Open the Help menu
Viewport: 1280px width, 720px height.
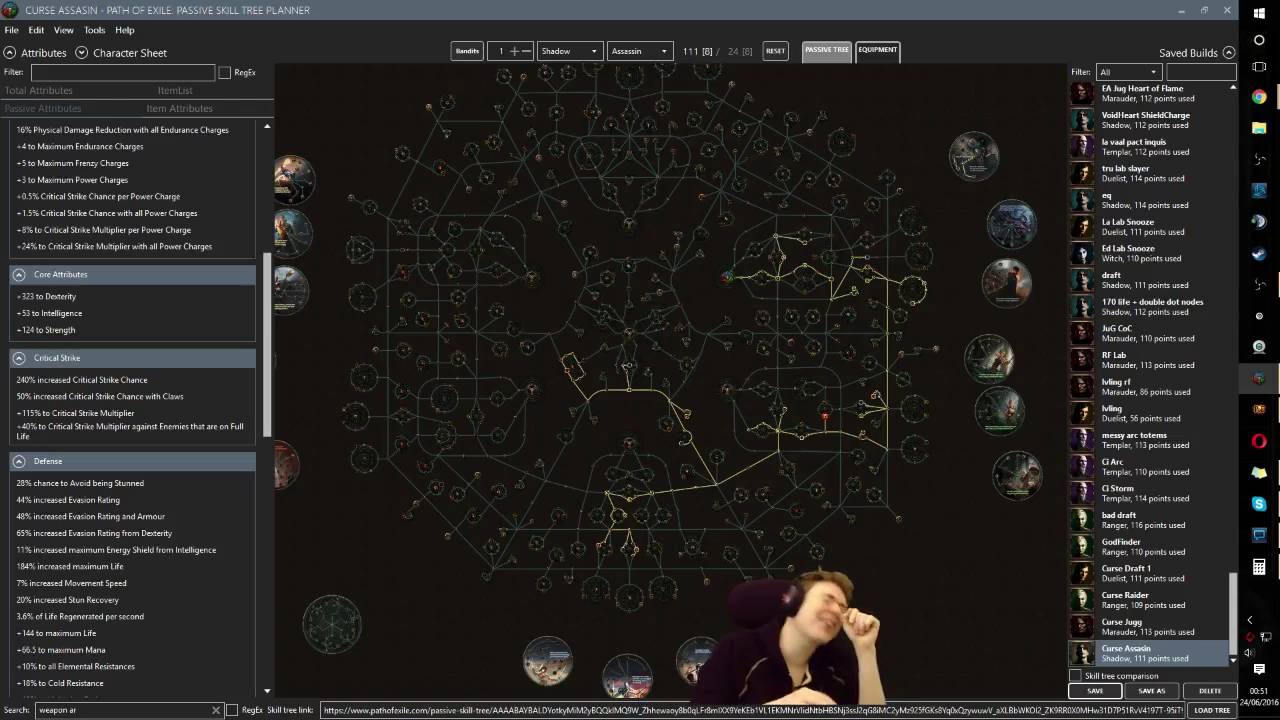(124, 30)
